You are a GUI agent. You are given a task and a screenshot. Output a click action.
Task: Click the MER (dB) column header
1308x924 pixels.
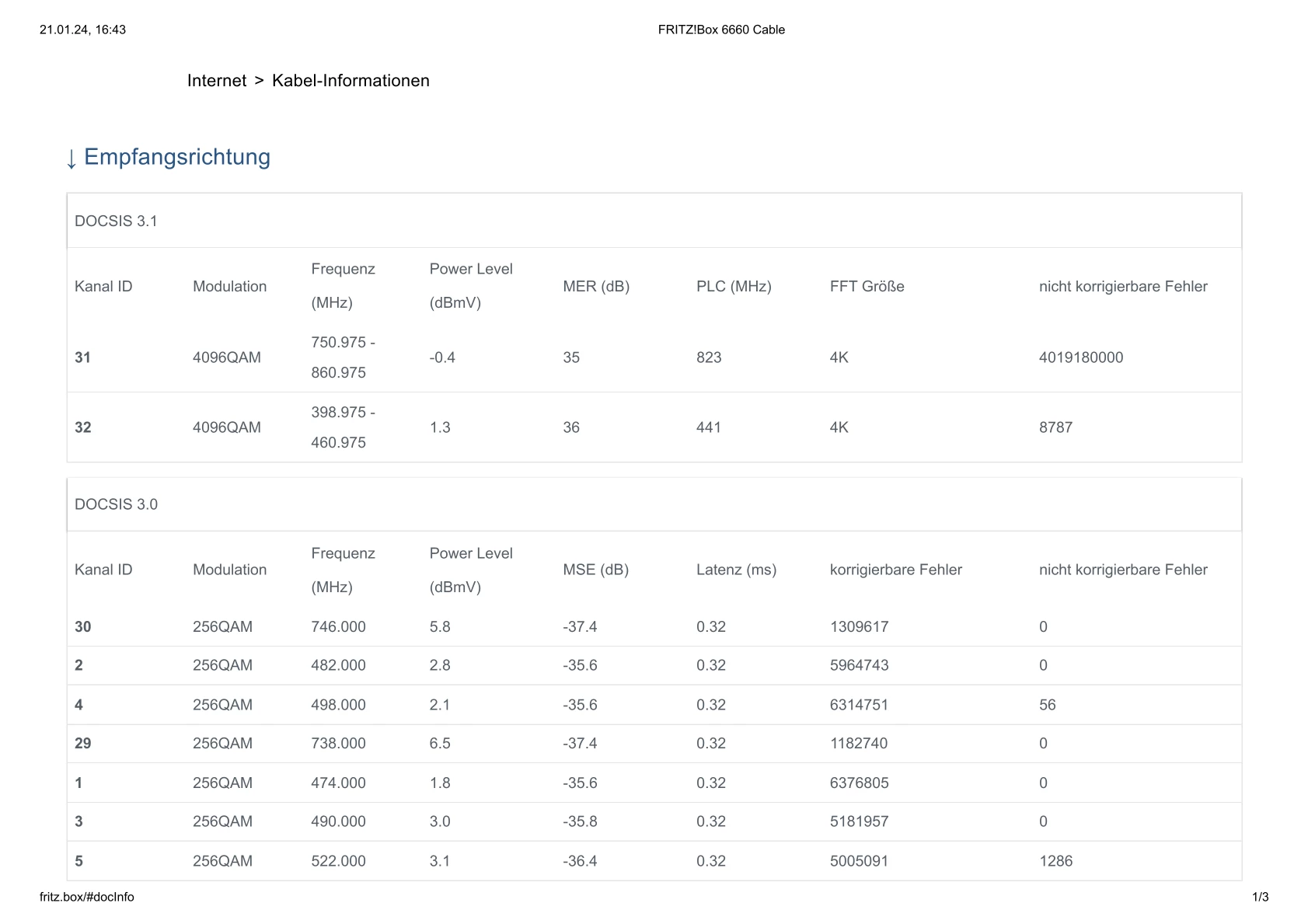pyautogui.click(x=596, y=287)
